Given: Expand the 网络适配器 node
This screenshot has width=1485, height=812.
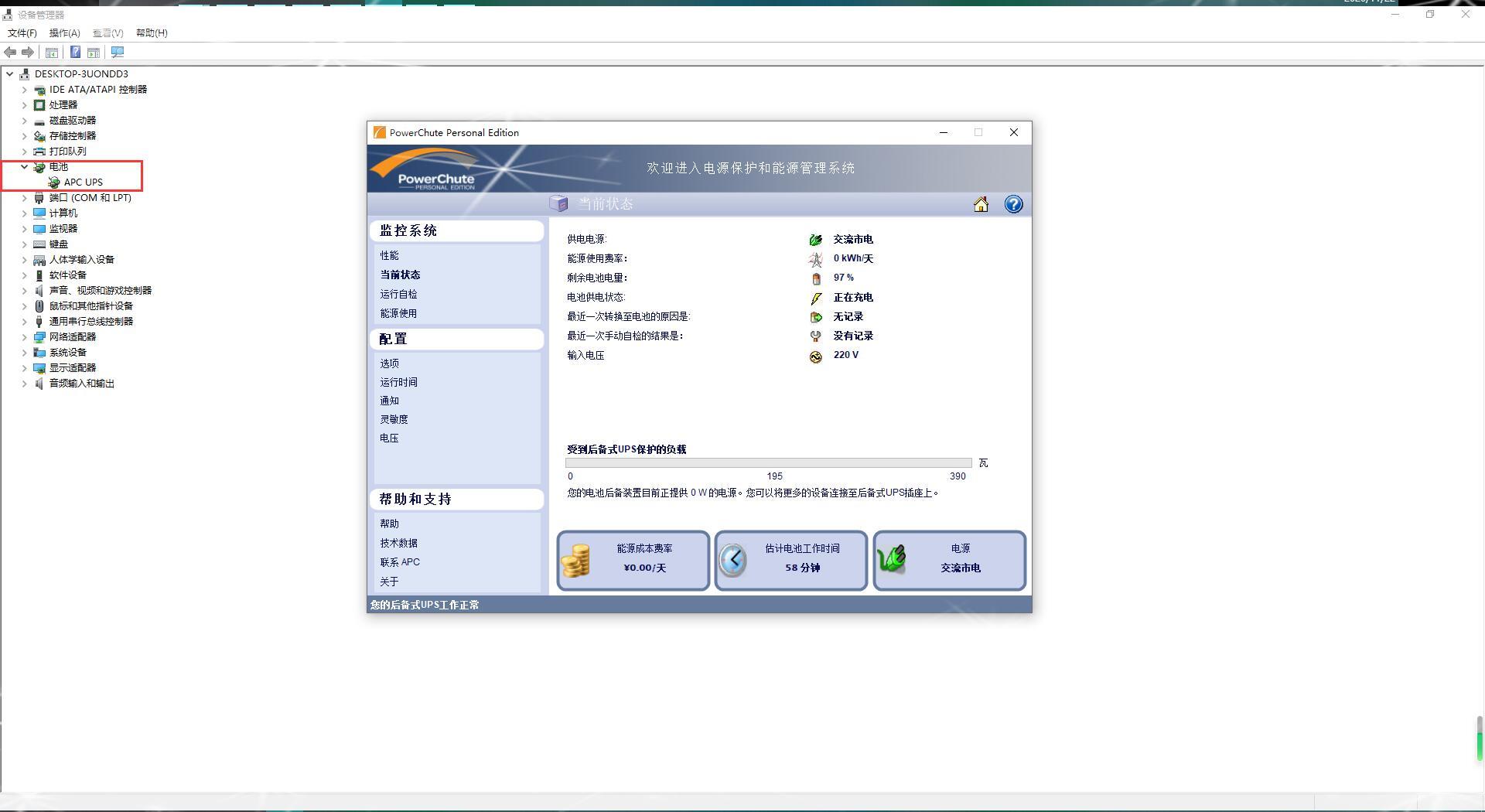Looking at the screenshot, I should click(24, 336).
